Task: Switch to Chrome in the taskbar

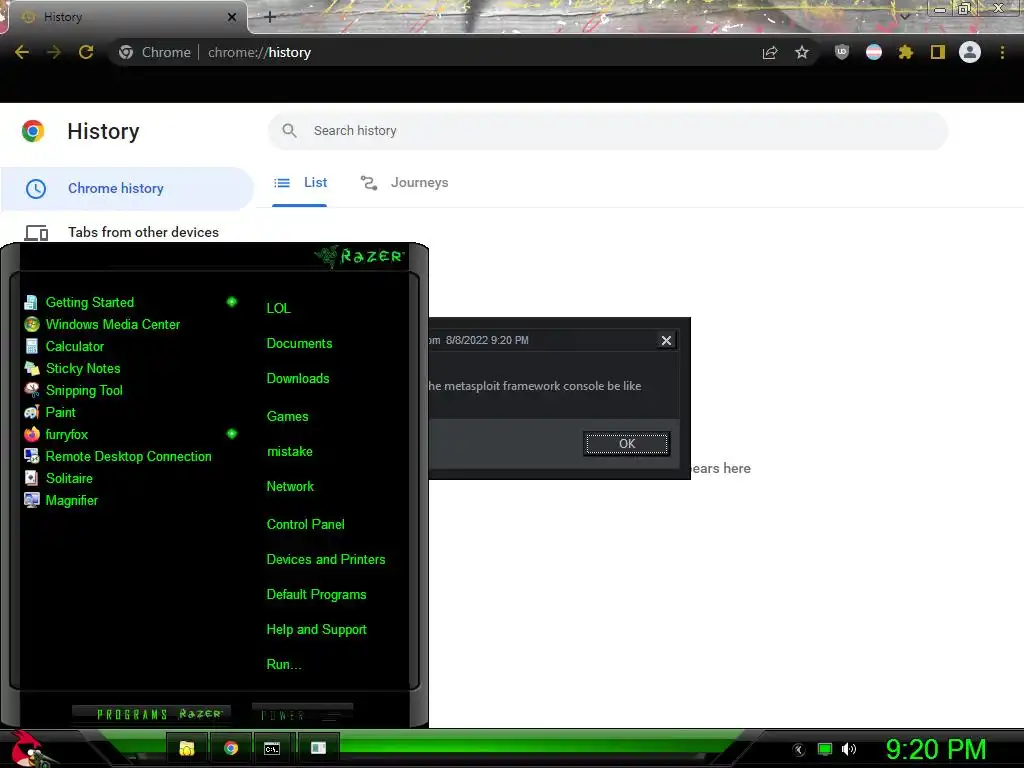Action: click(231, 748)
